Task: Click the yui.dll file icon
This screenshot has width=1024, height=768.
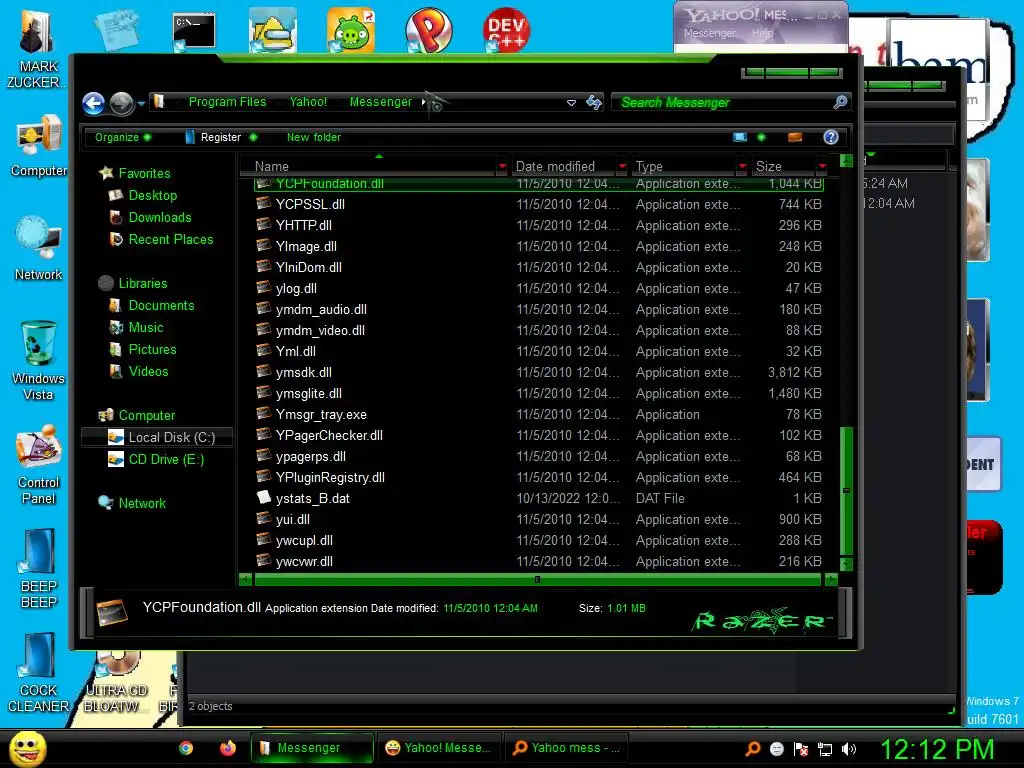Action: pyautogui.click(x=264, y=519)
